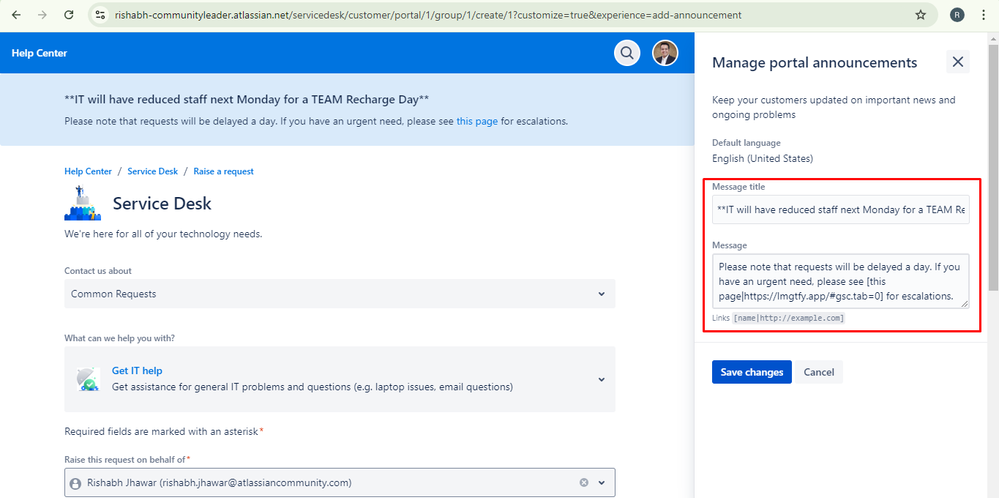Edit the Message title field
This screenshot has width=999, height=498.
coord(841,210)
